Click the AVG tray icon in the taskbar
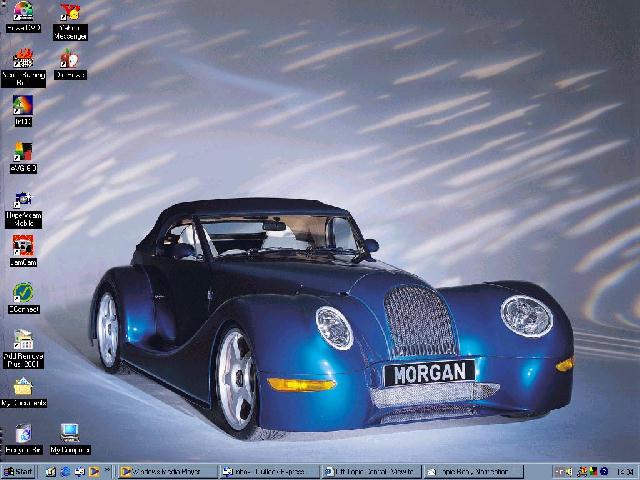640x480 pixels. click(x=593, y=472)
